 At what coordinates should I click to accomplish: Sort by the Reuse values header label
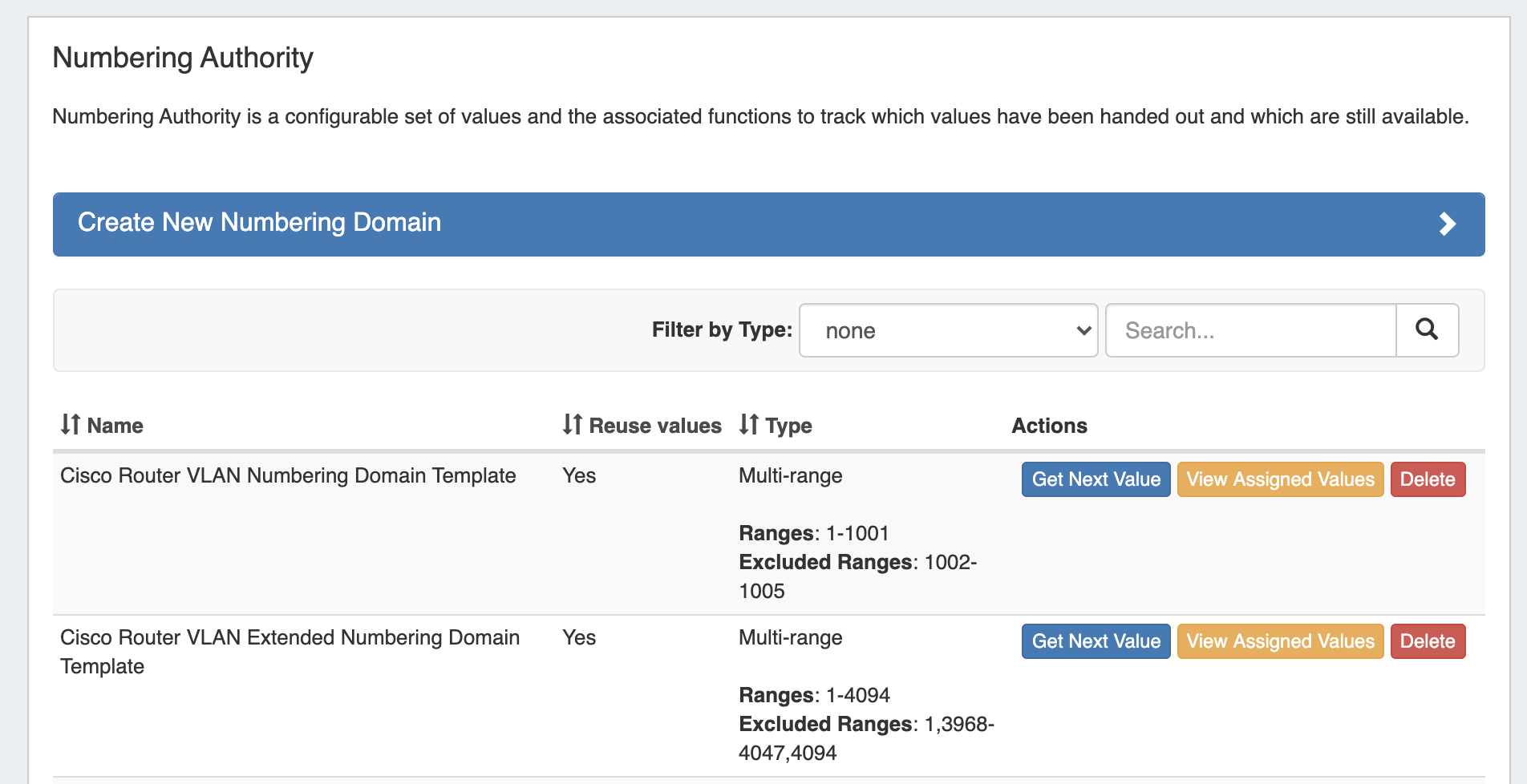[654, 426]
